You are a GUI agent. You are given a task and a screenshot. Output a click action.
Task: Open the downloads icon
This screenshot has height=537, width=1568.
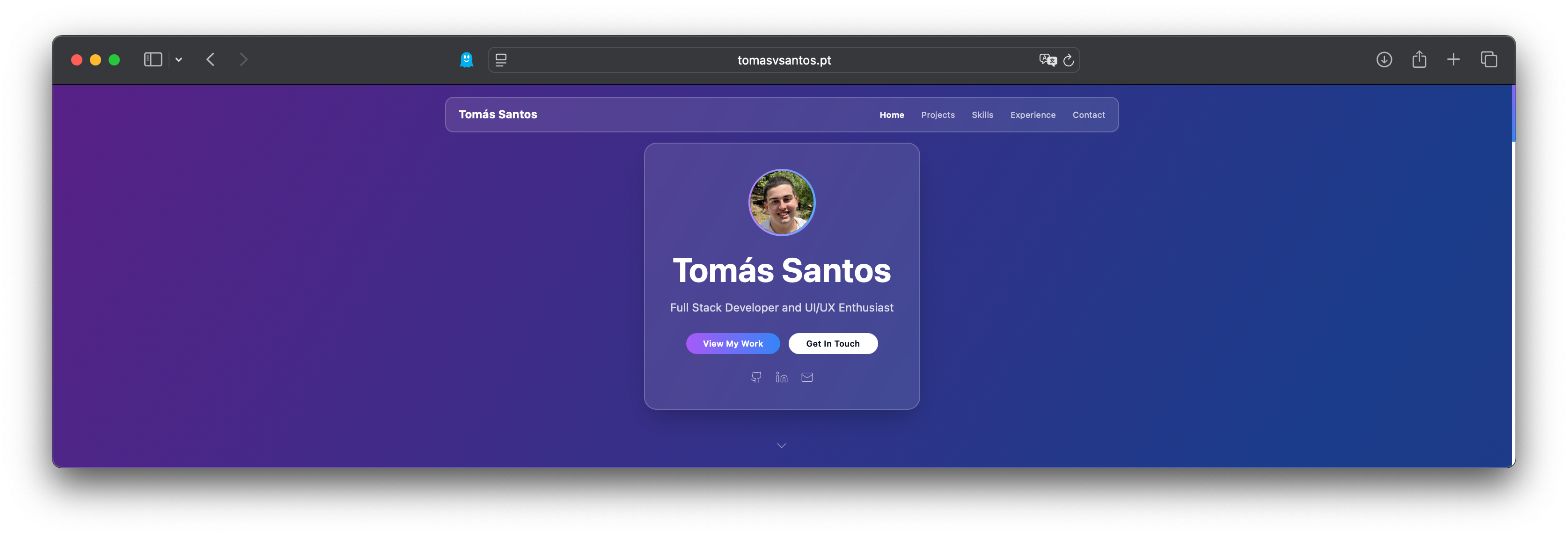pos(1384,59)
